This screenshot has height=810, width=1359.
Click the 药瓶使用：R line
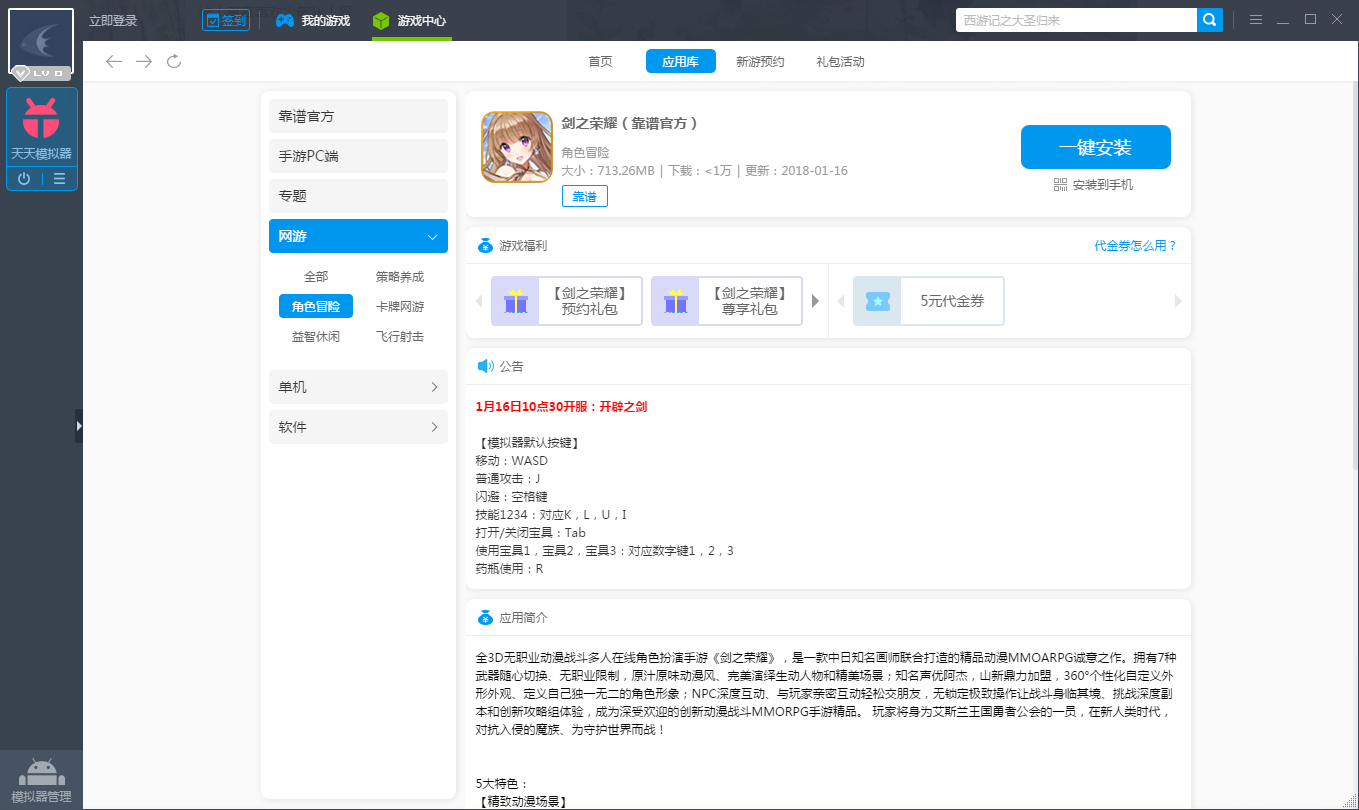pyautogui.click(x=509, y=569)
